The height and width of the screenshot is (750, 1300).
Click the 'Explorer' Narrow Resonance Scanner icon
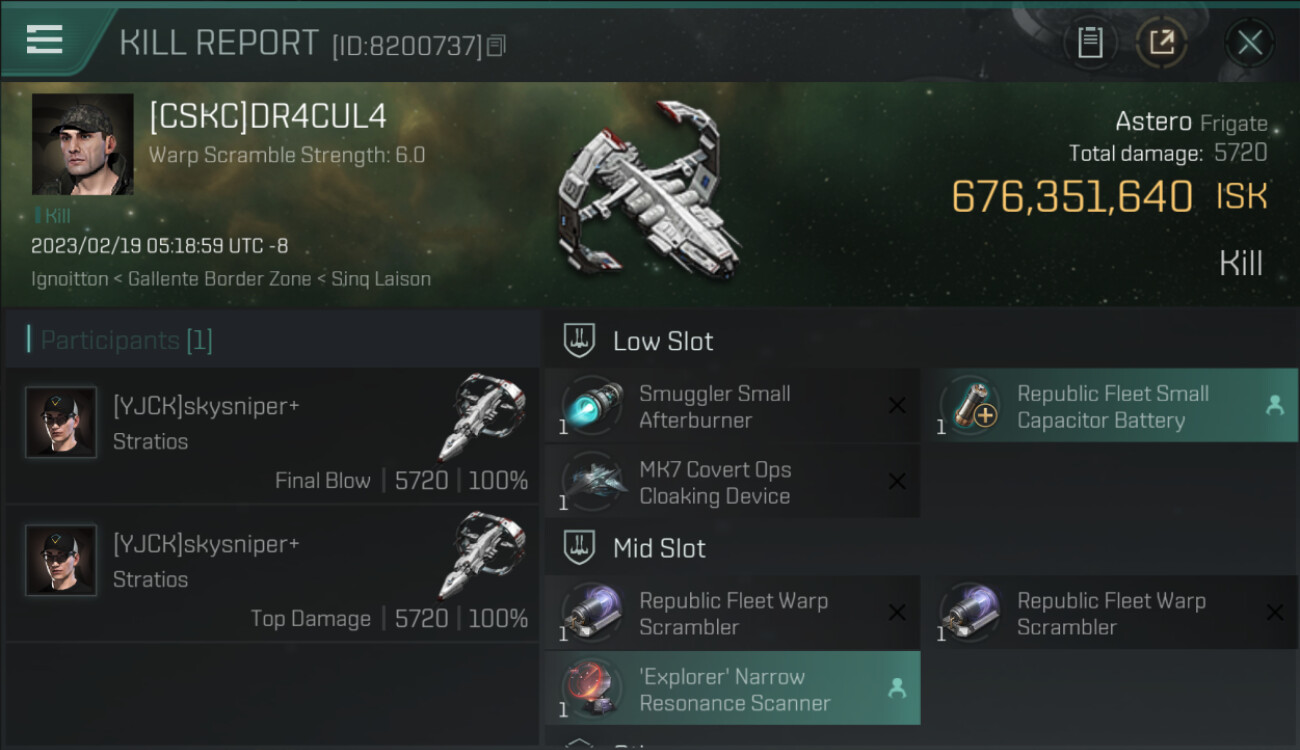tap(592, 689)
